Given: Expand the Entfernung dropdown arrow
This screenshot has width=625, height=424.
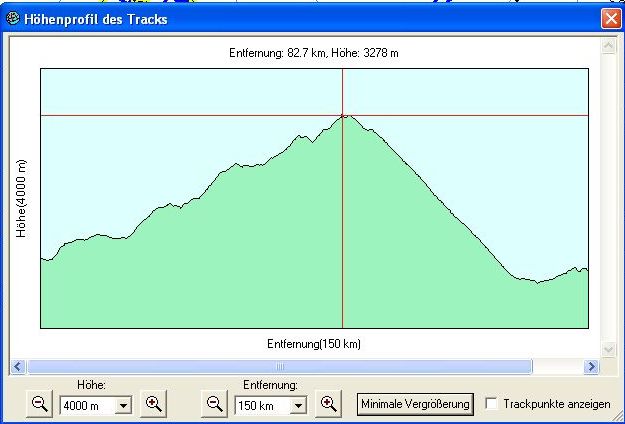Looking at the screenshot, I should coord(298,405).
